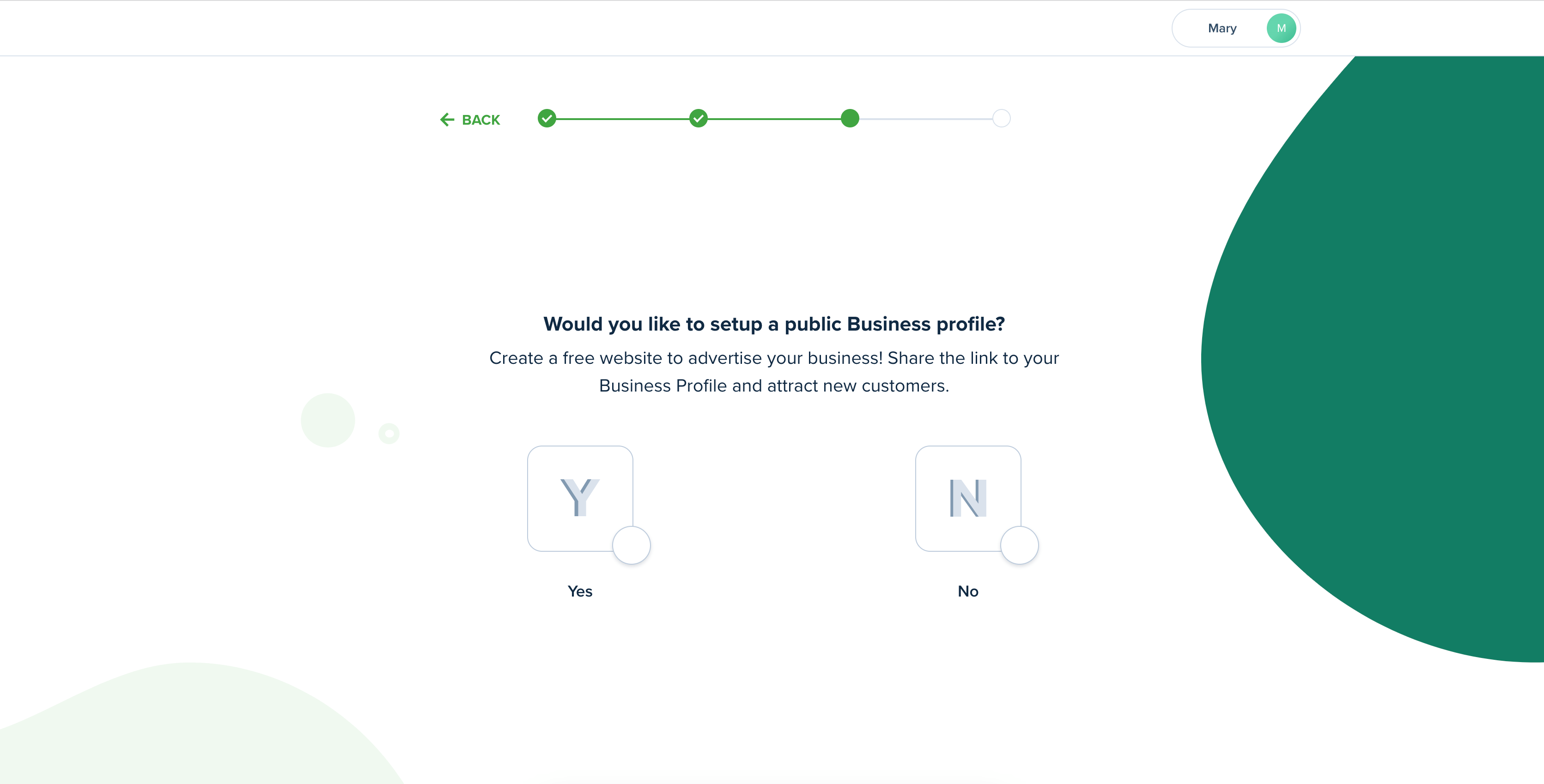The height and width of the screenshot is (784, 1544).
Task: Click the public Business profile heading
Action: 774,324
